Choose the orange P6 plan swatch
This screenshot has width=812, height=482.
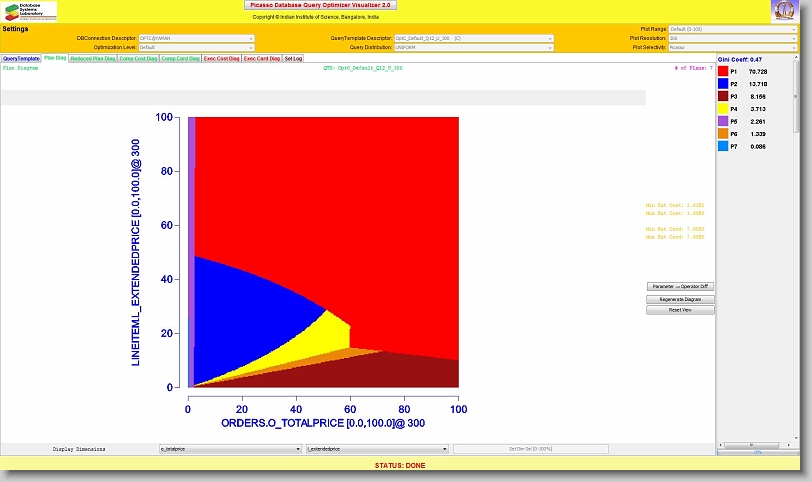pyautogui.click(x=723, y=134)
